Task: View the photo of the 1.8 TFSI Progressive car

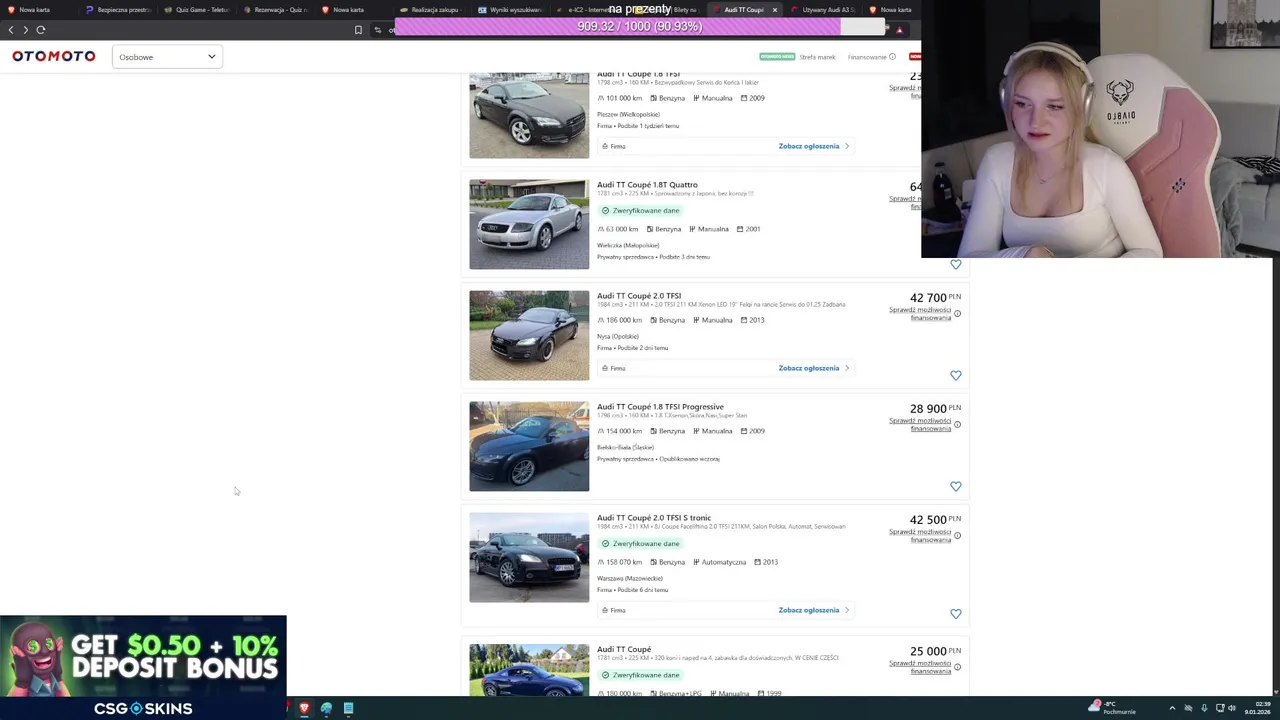Action: tap(529, 446)
